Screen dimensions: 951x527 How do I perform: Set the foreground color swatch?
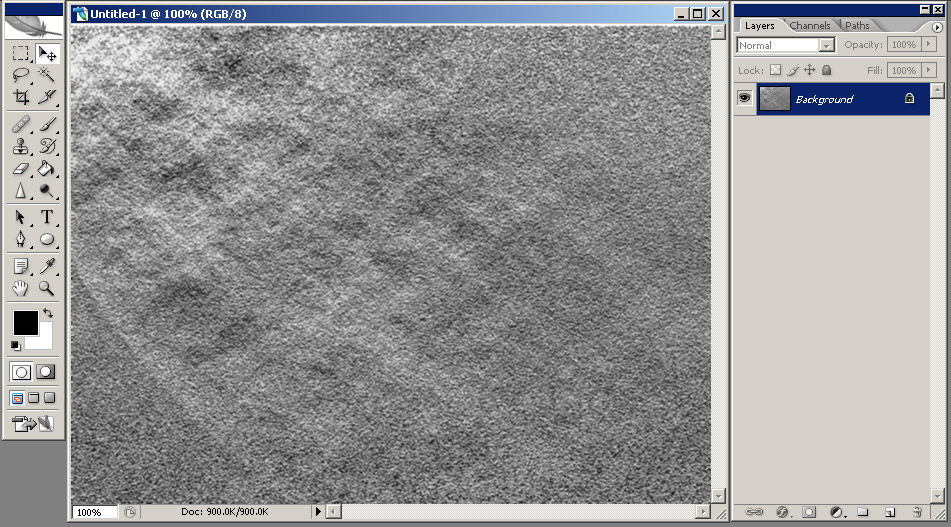26,323
